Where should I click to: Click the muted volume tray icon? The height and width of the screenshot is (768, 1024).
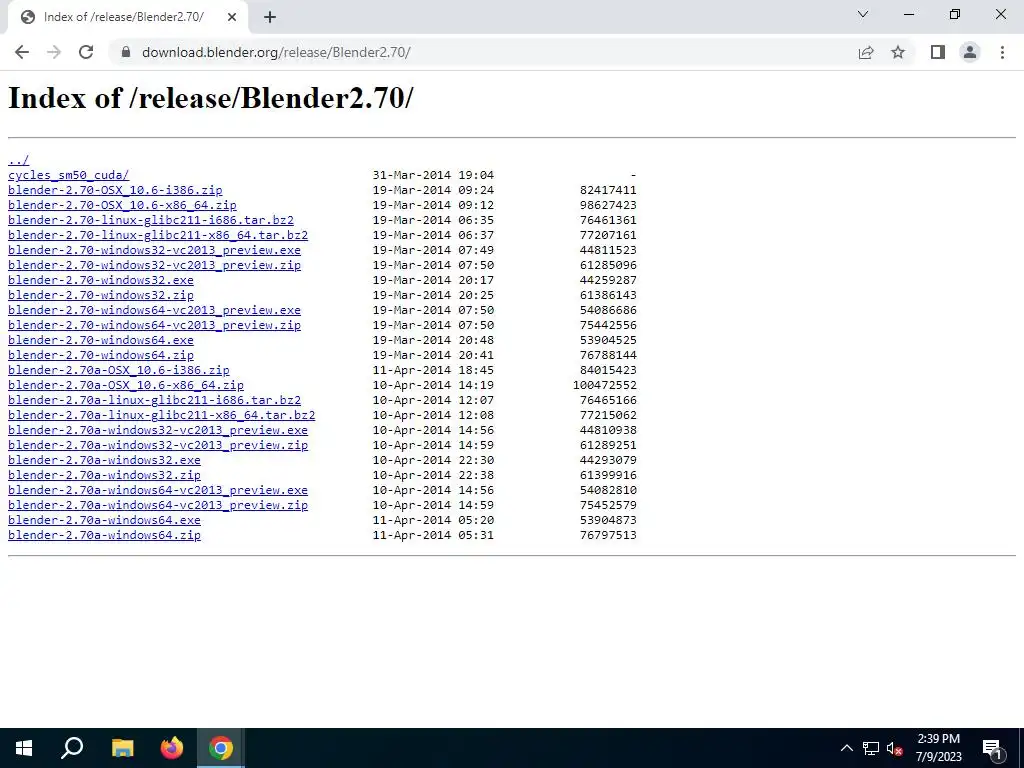coord(894,748)
